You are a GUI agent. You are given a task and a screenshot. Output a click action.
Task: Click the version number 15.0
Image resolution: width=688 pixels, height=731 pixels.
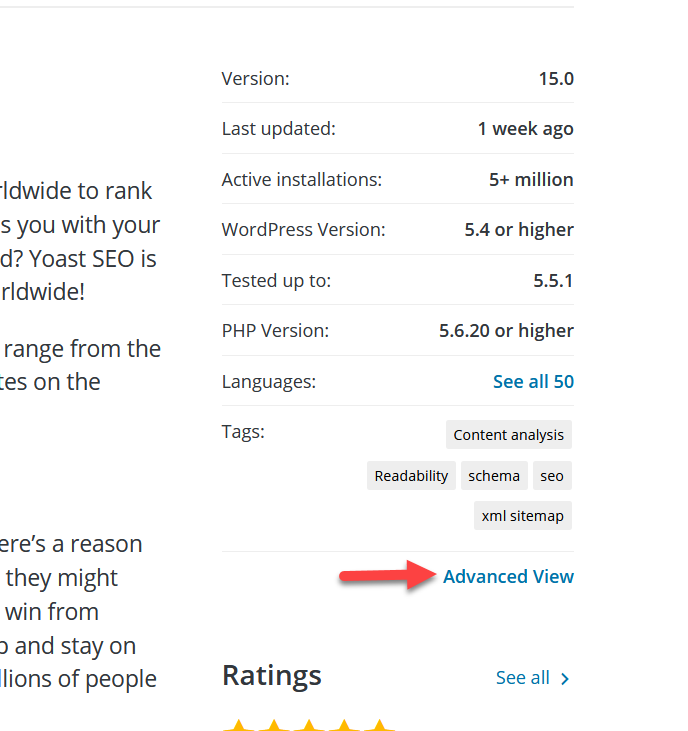pyautogui.click(x=556, y=79)
